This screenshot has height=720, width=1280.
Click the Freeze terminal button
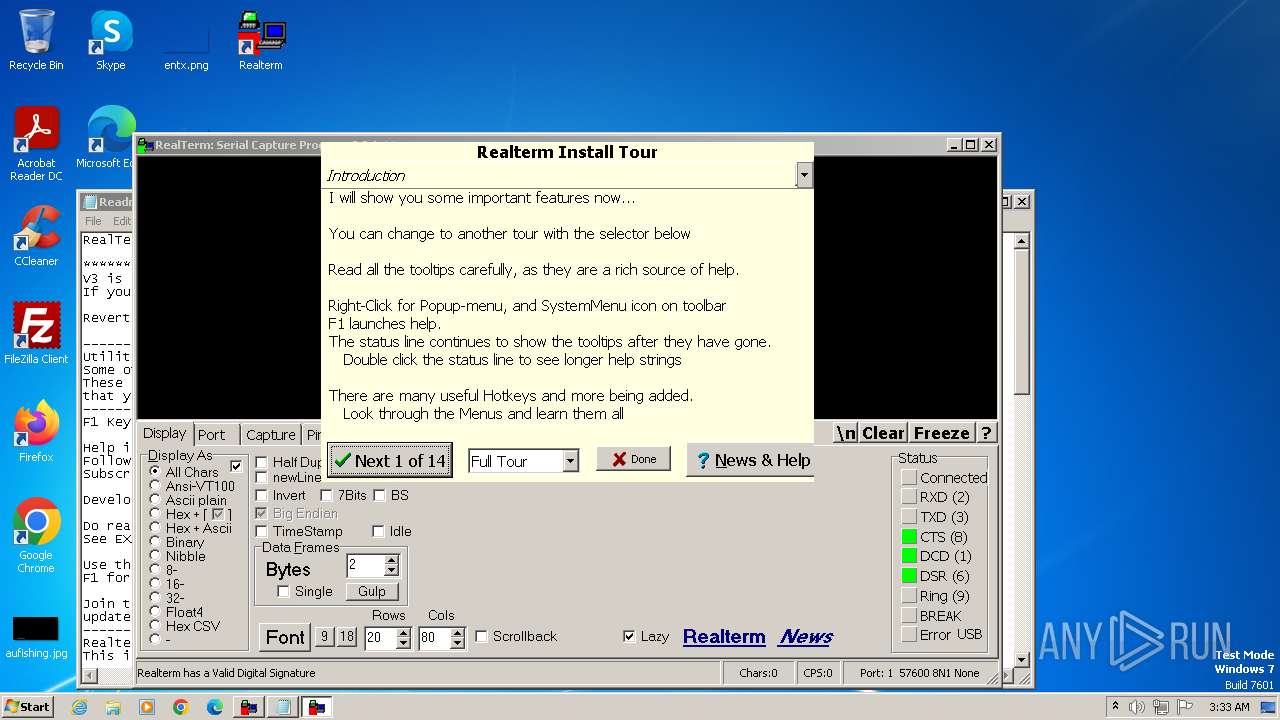[941, 433]
